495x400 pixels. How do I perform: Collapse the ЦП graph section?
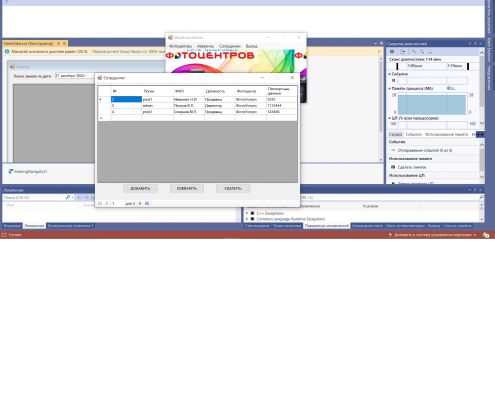tap(390, 118)
